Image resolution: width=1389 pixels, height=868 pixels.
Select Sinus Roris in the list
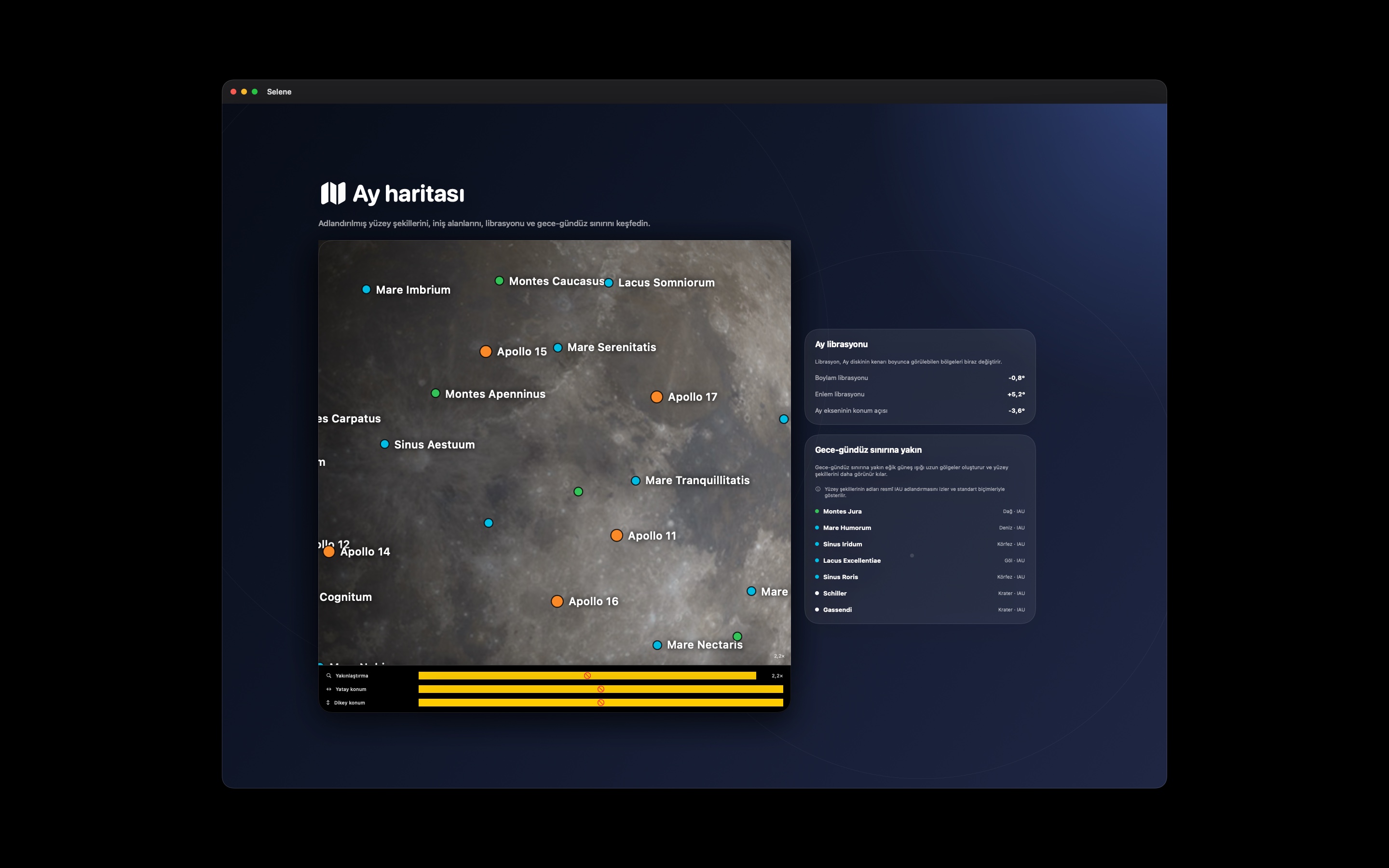(x=920, y=577)
